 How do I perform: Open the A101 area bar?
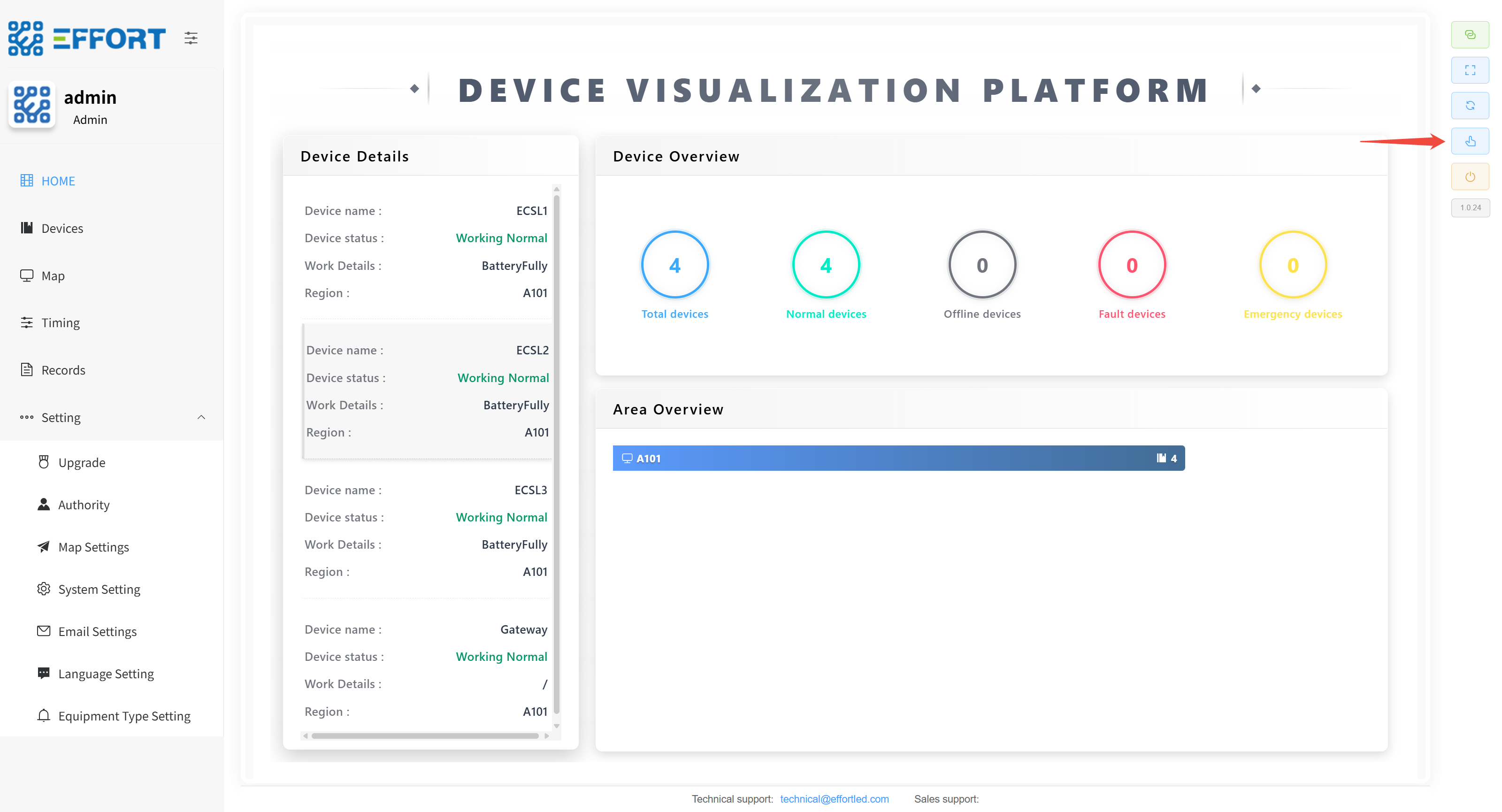pyautogui.click(x=898, y=458)
